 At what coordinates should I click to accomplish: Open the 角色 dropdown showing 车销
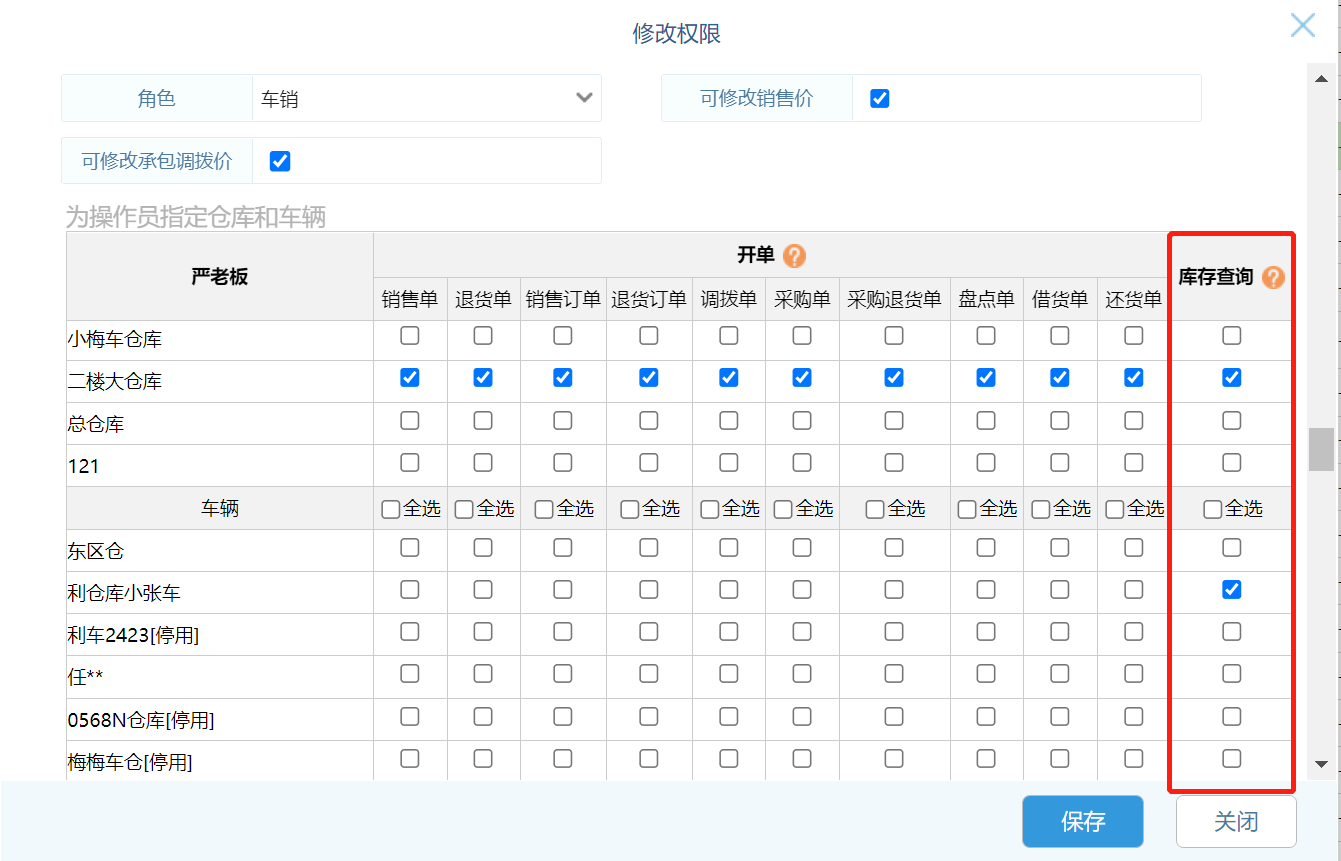[427, 98]
